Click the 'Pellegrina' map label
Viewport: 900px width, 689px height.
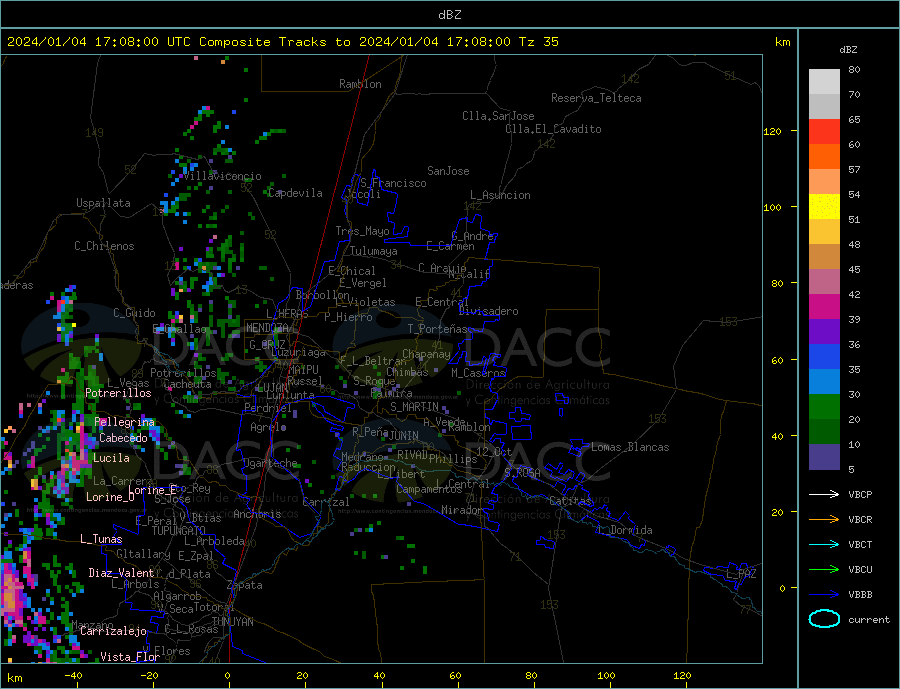click(125, 423)
